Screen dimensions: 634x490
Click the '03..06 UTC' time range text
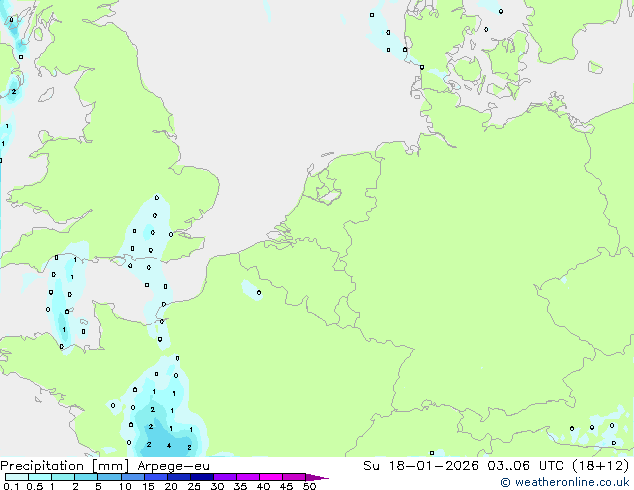tap(525, 465)
